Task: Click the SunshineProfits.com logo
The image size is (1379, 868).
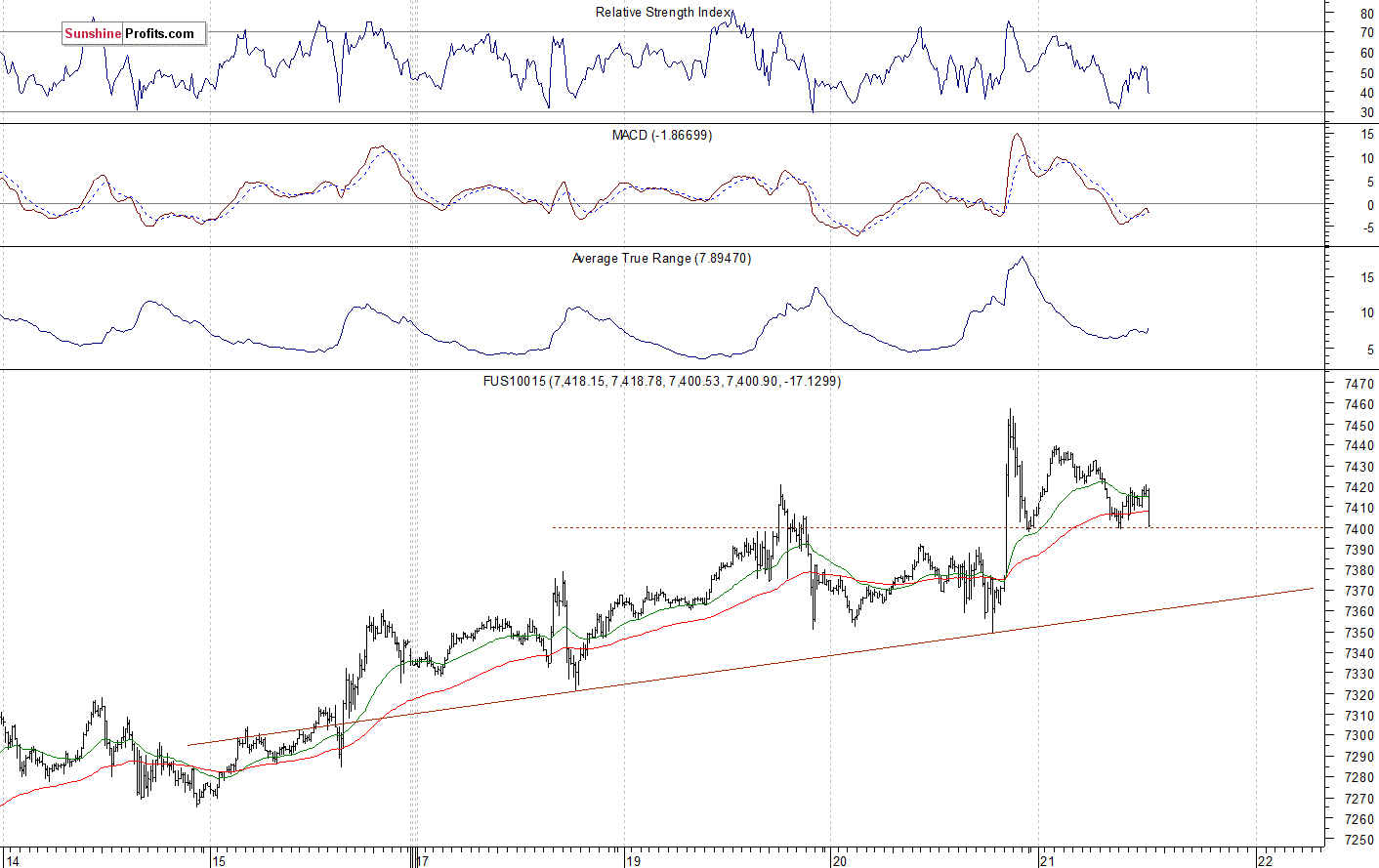Action: click(x=133, y=33)
